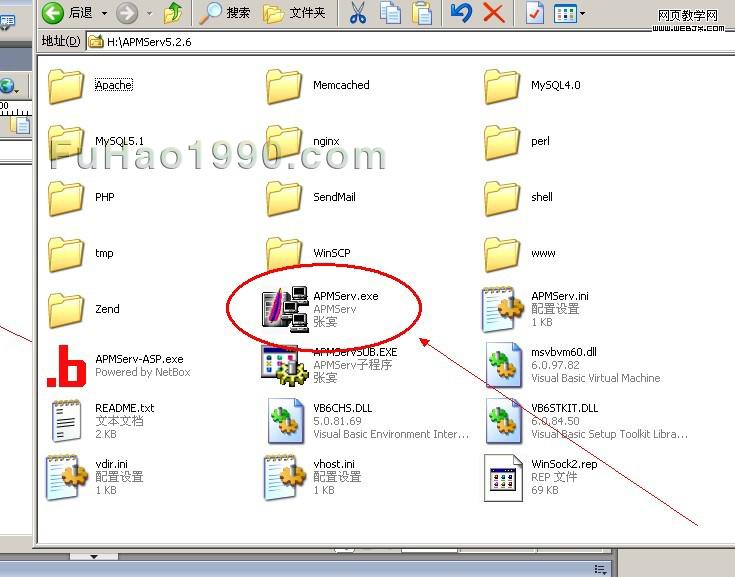Click the Copy icon in the toolbar
This screenshot has width=735, height=577.
[x=390, y=13]
